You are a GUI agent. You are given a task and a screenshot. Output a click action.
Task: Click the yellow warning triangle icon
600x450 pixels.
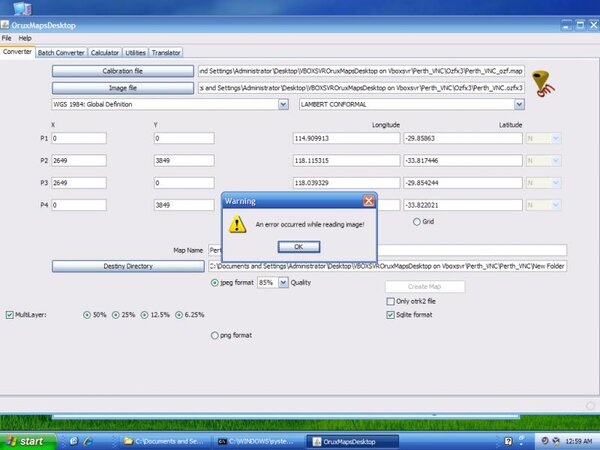[238, 225]
